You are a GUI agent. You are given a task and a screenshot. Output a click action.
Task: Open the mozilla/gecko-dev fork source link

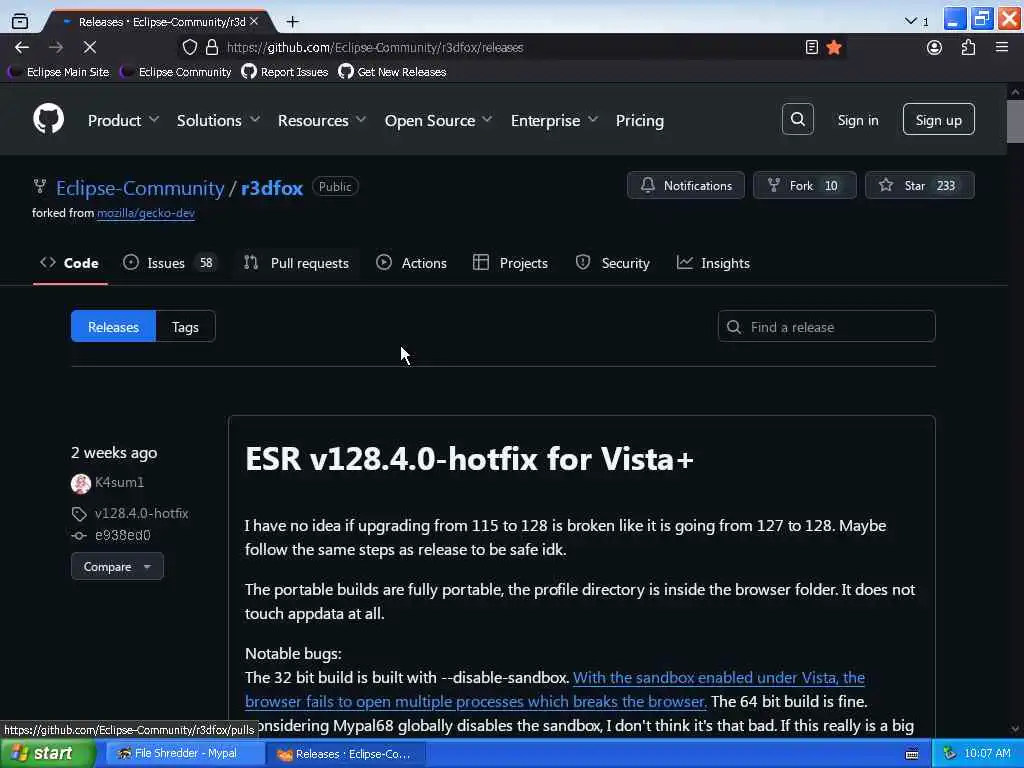(x=146, y=213)
